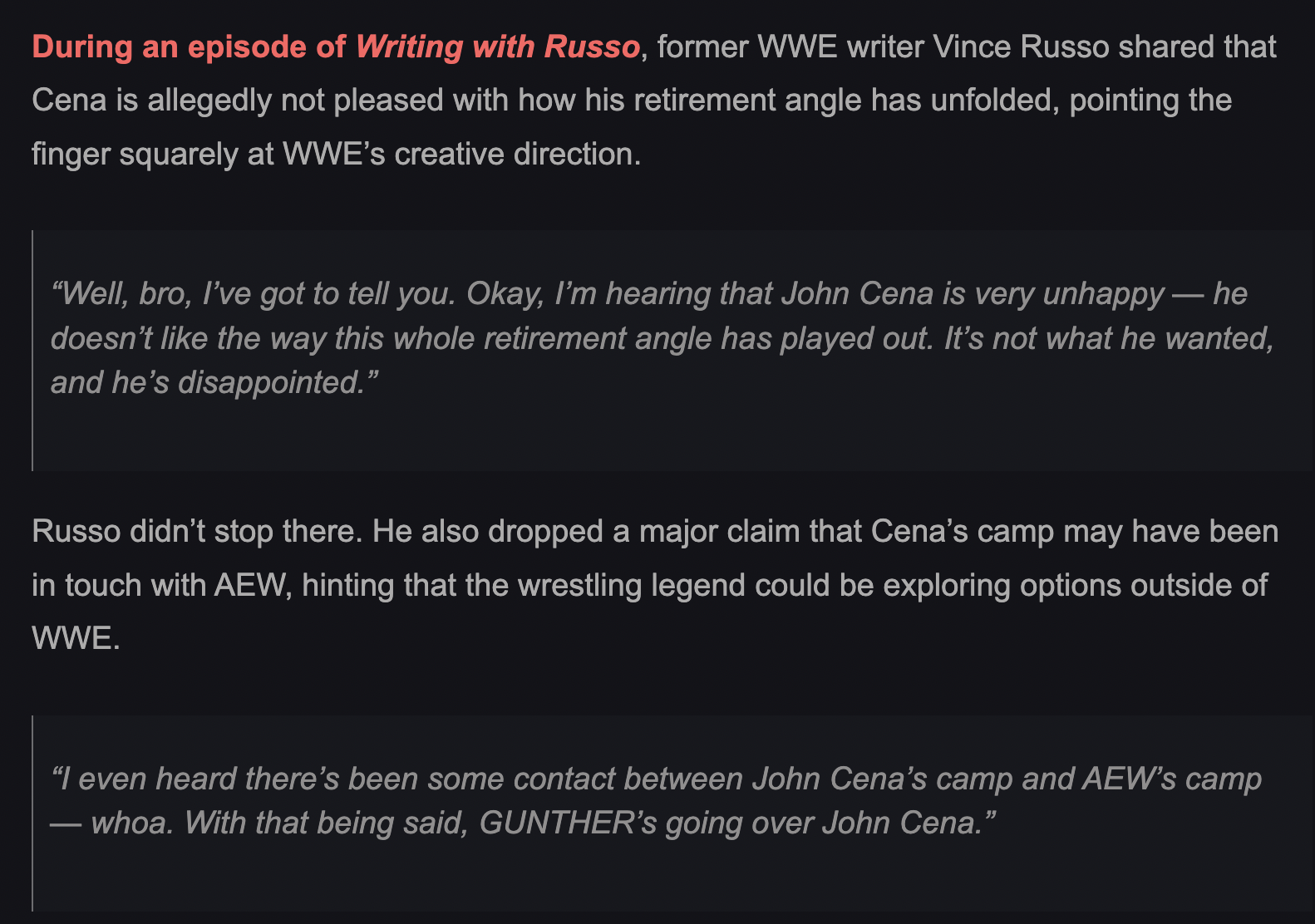The height and width of the screenshot is (924, 1315).
Task: Click the word 'GUNTHER's' in the quote
Action: (568, 823)
